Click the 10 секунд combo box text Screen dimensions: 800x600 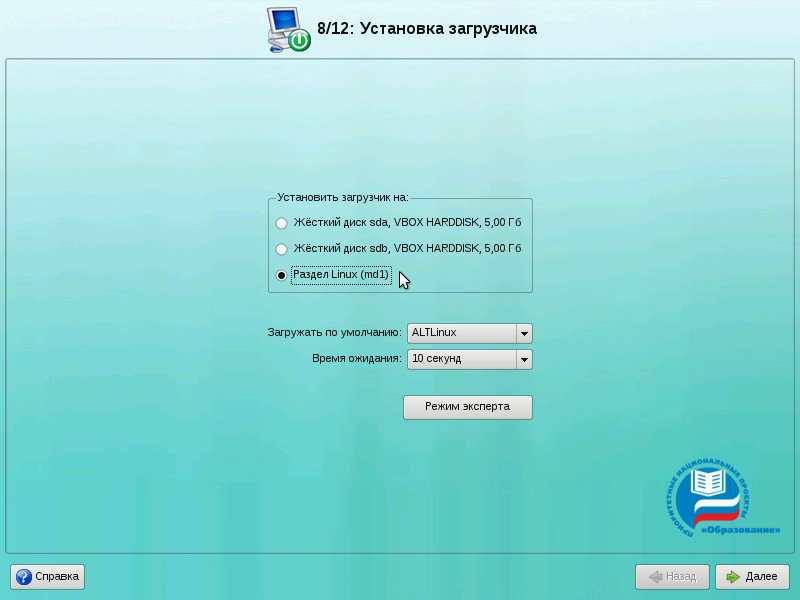click(437, 360)
